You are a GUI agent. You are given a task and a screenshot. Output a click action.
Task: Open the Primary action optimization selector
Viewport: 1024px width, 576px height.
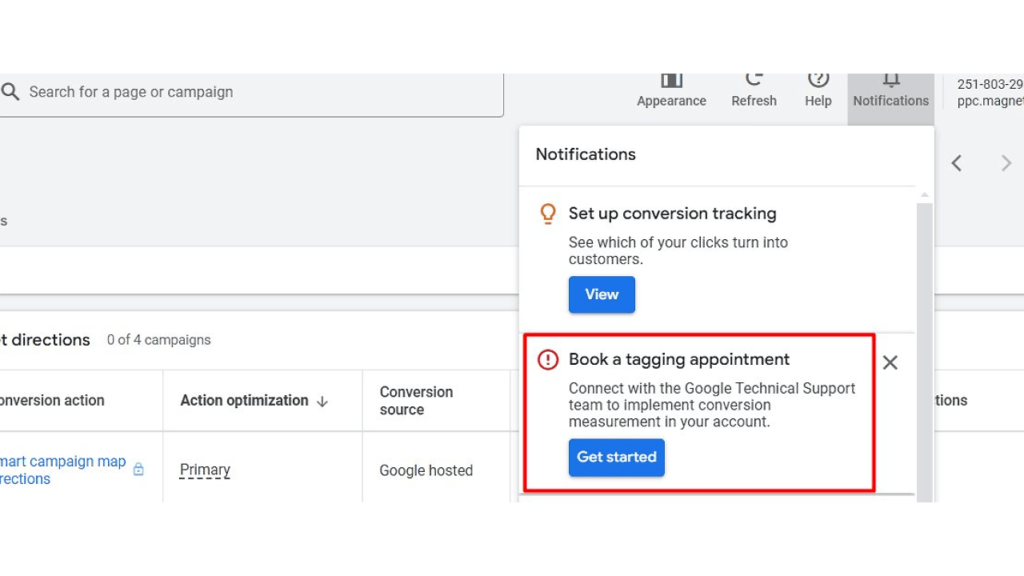click(x=204, y=469)
